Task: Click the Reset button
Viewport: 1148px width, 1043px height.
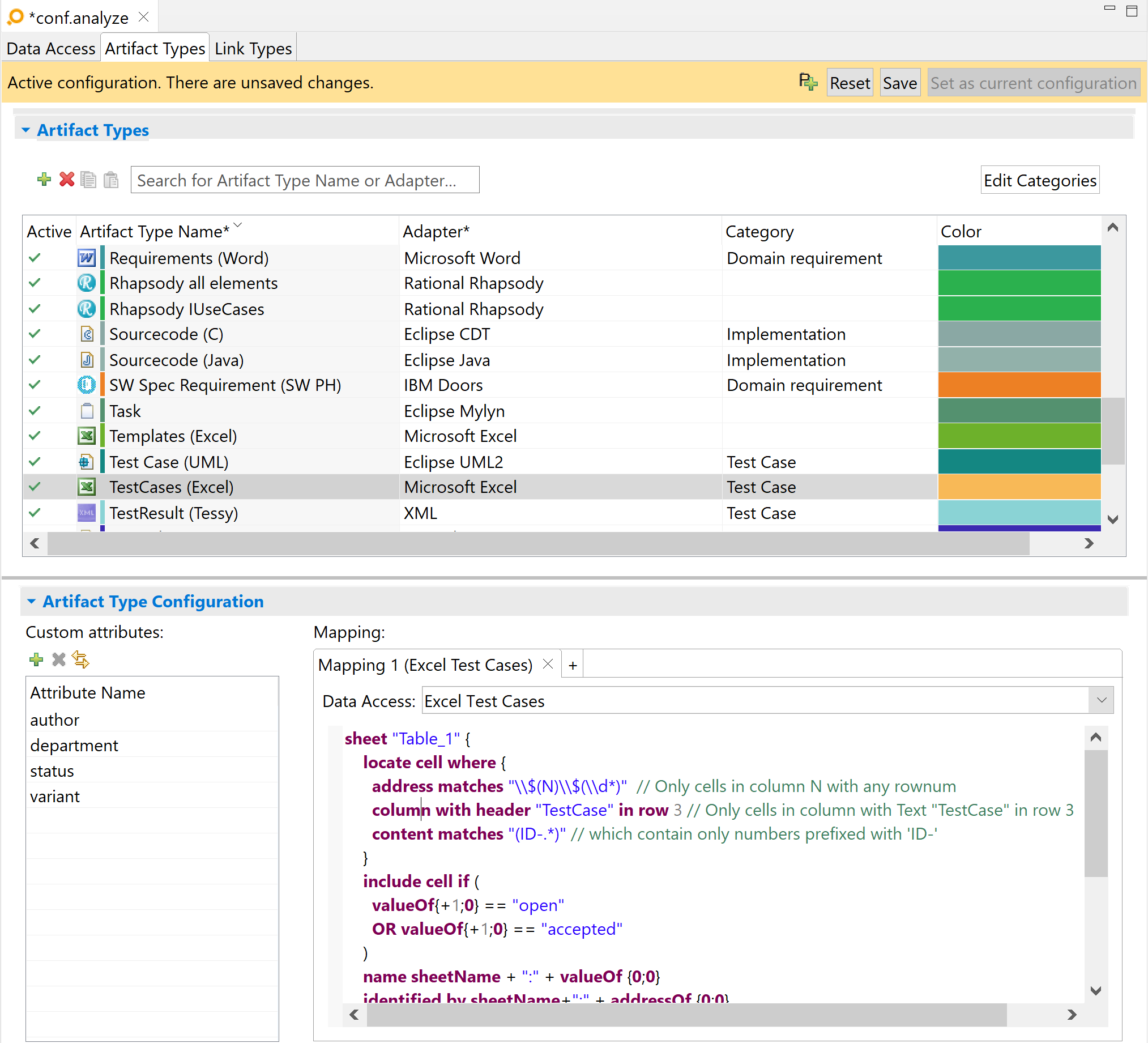Action: click(850, 83)
